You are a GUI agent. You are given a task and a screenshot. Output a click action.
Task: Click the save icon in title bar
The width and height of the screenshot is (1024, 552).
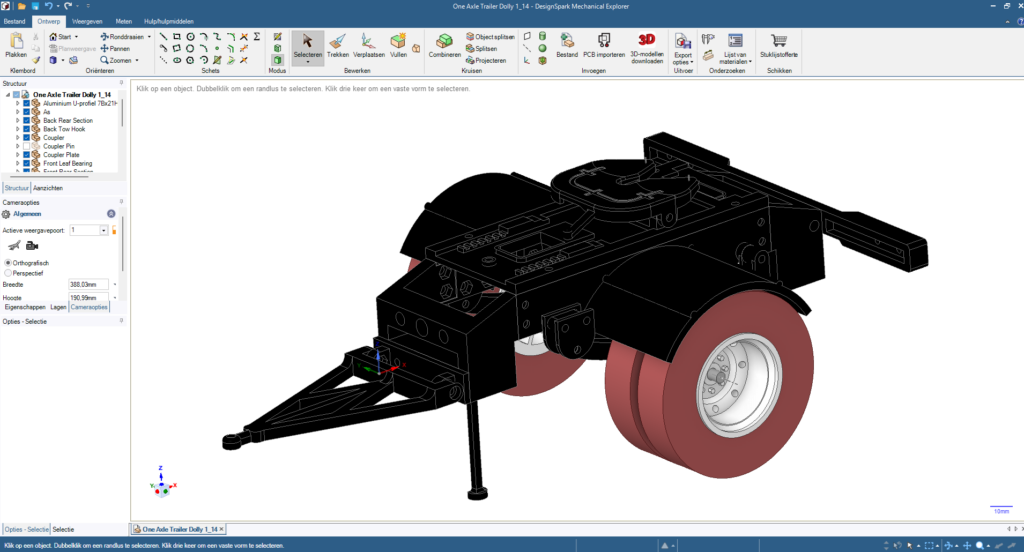(35, 6)
